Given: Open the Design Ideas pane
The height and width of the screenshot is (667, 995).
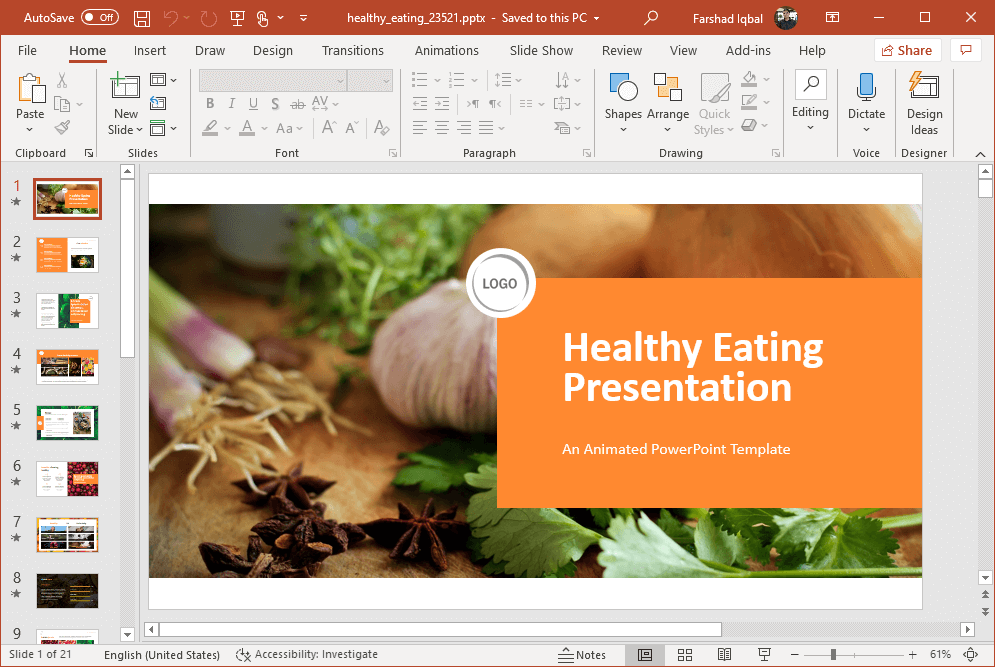Looking at the screenshot, I should tap(924, 92).
